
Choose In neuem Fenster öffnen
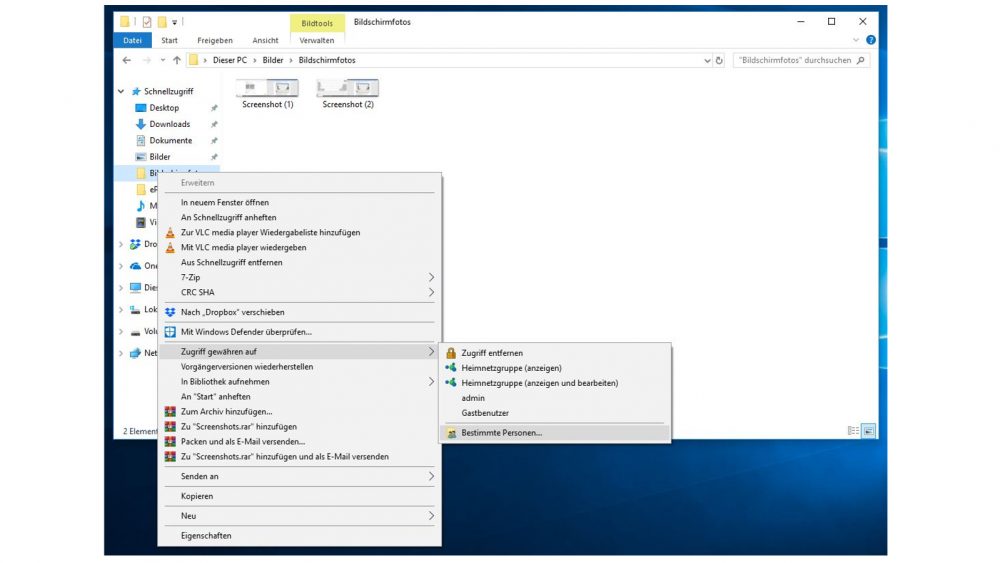[x=225, y=203]
